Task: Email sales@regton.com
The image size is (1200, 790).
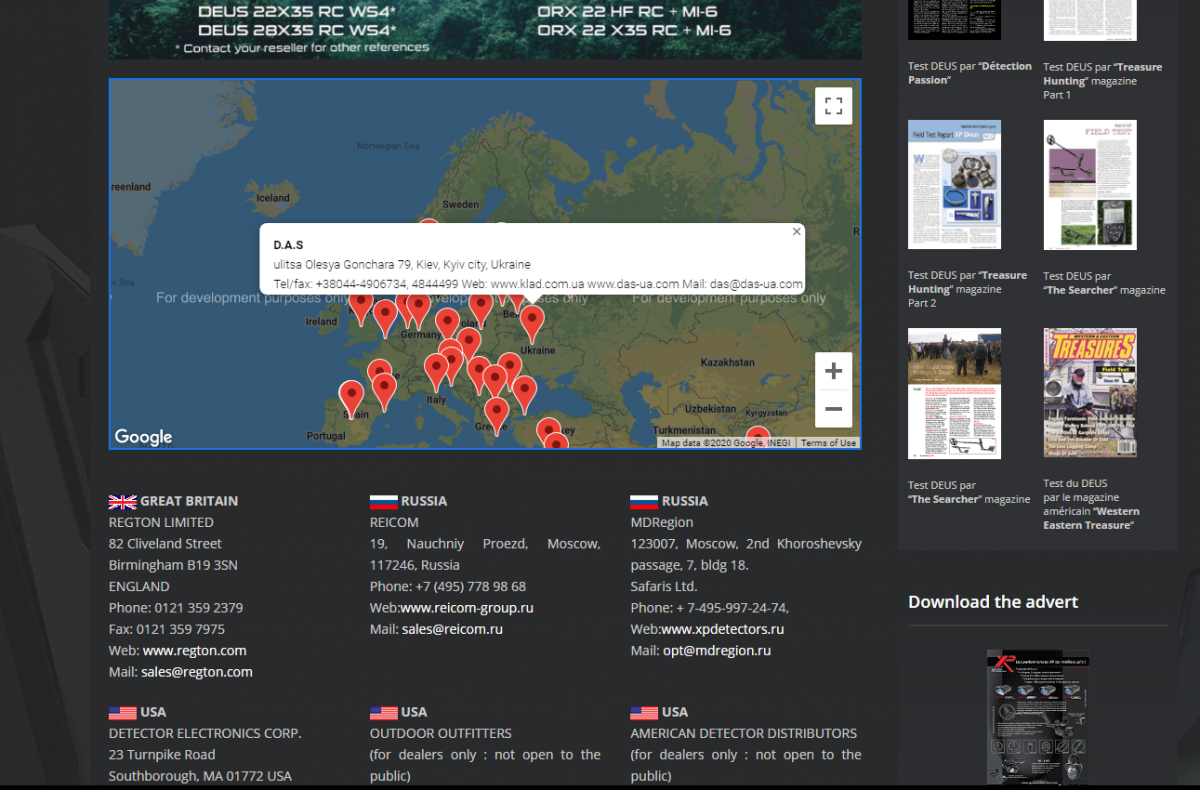Action: click(196, 672)
